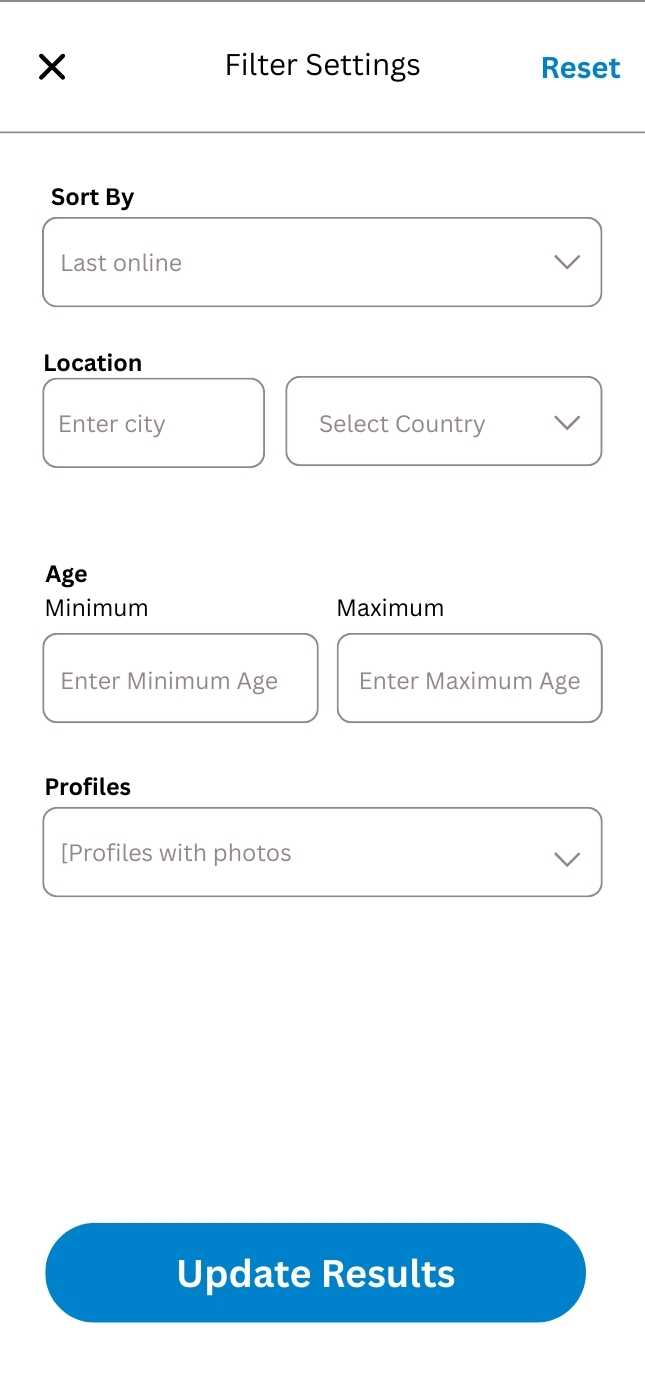
Task: Choose a country for the Location filter
Action: click(x=443, y=422)
